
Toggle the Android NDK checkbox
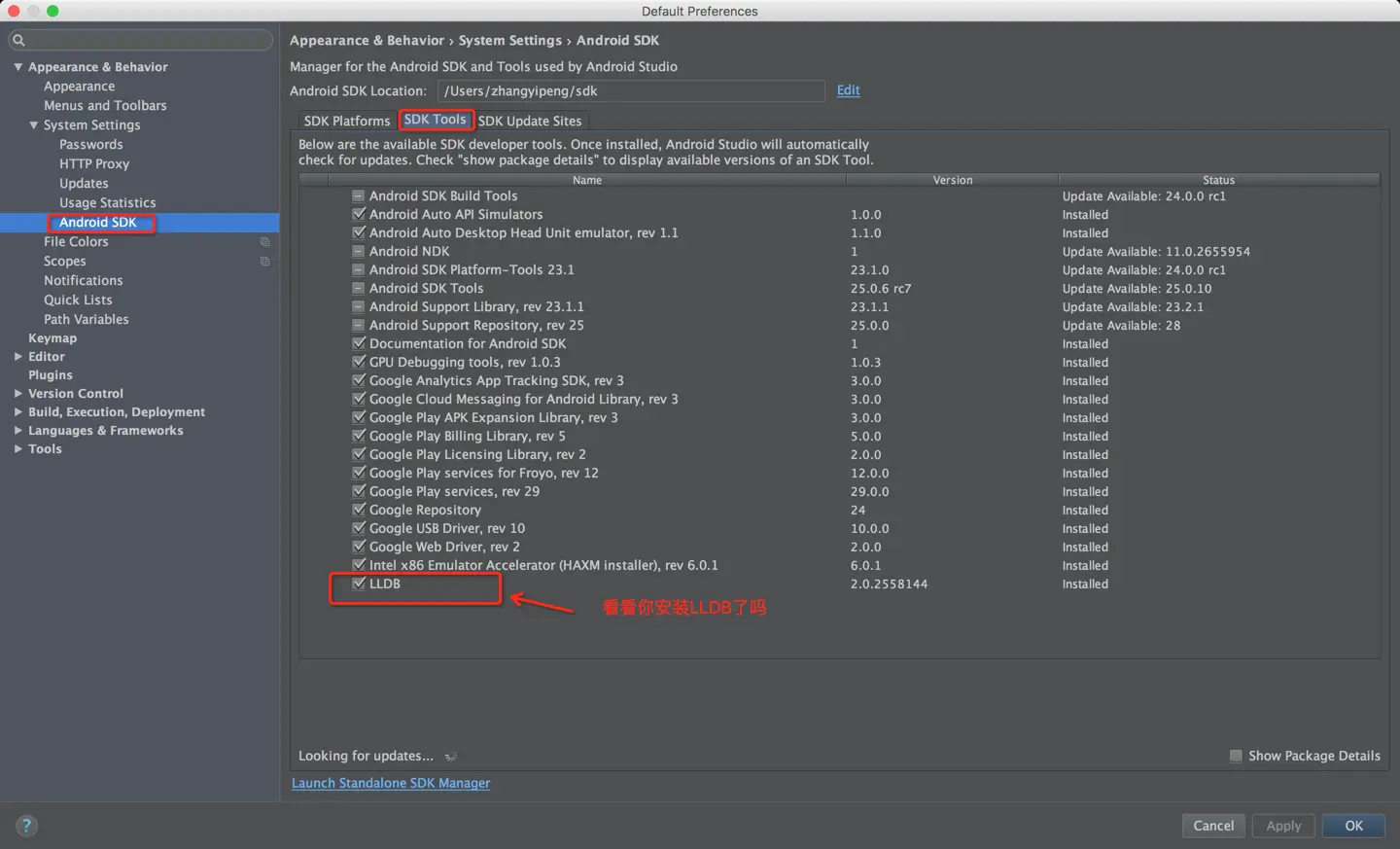tap(359, 251)
